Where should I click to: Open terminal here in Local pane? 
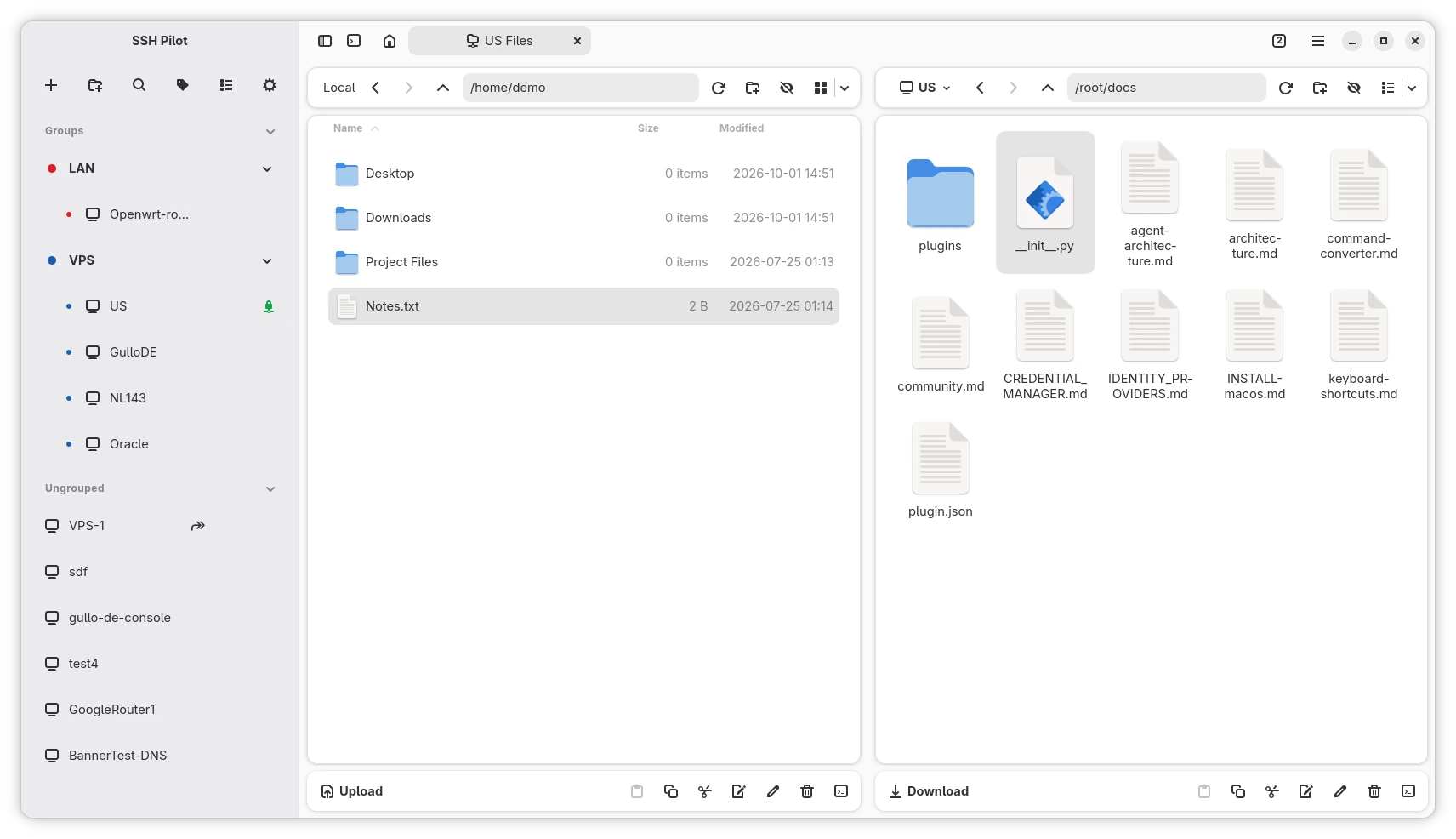click(x=841, y=791)
